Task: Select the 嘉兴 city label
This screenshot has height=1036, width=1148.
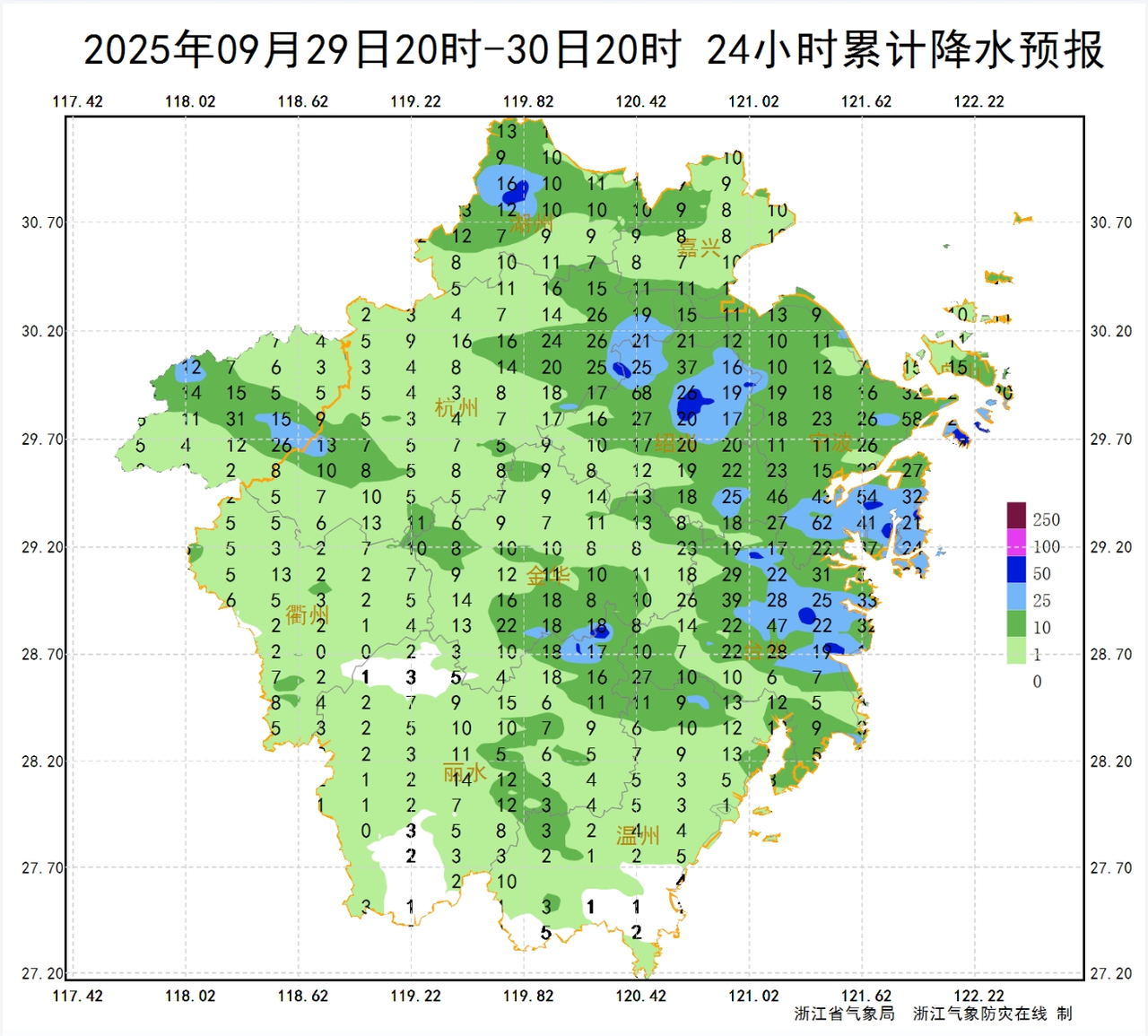Action: pos(699,248)
